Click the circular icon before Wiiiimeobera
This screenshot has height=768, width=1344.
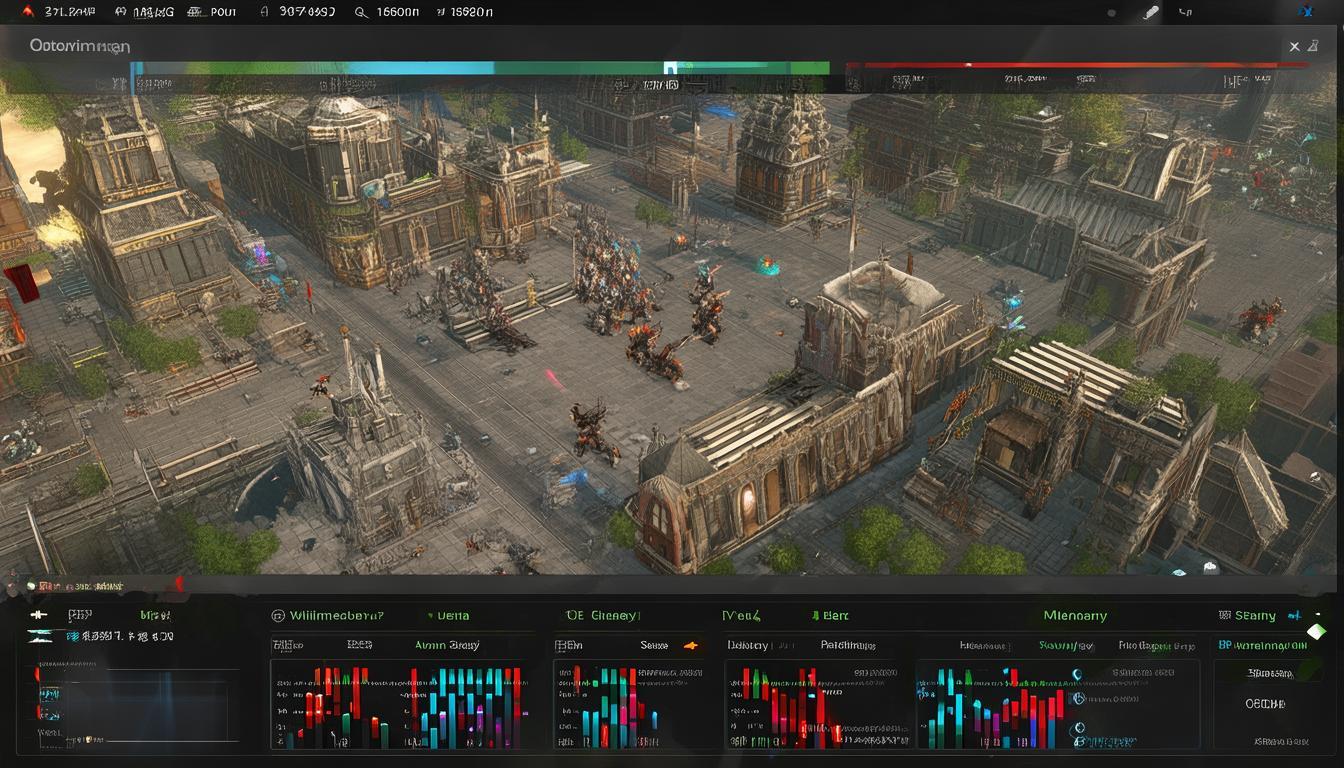(278, 616)
